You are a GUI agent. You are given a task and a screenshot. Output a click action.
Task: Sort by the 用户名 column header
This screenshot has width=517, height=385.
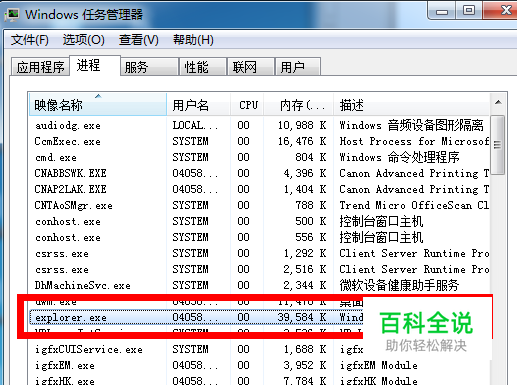click(199, 105)
